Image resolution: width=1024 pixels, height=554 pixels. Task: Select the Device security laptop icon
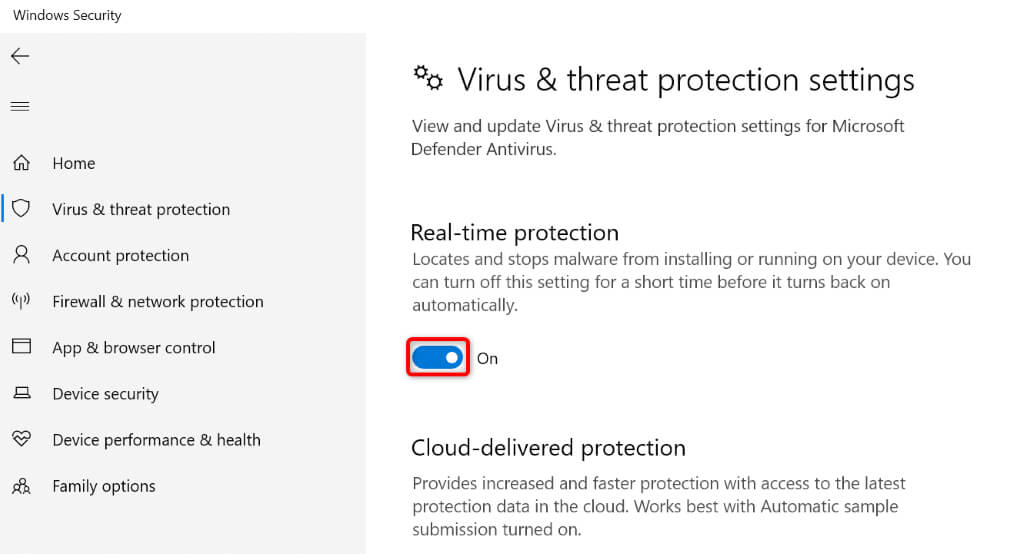21,393
